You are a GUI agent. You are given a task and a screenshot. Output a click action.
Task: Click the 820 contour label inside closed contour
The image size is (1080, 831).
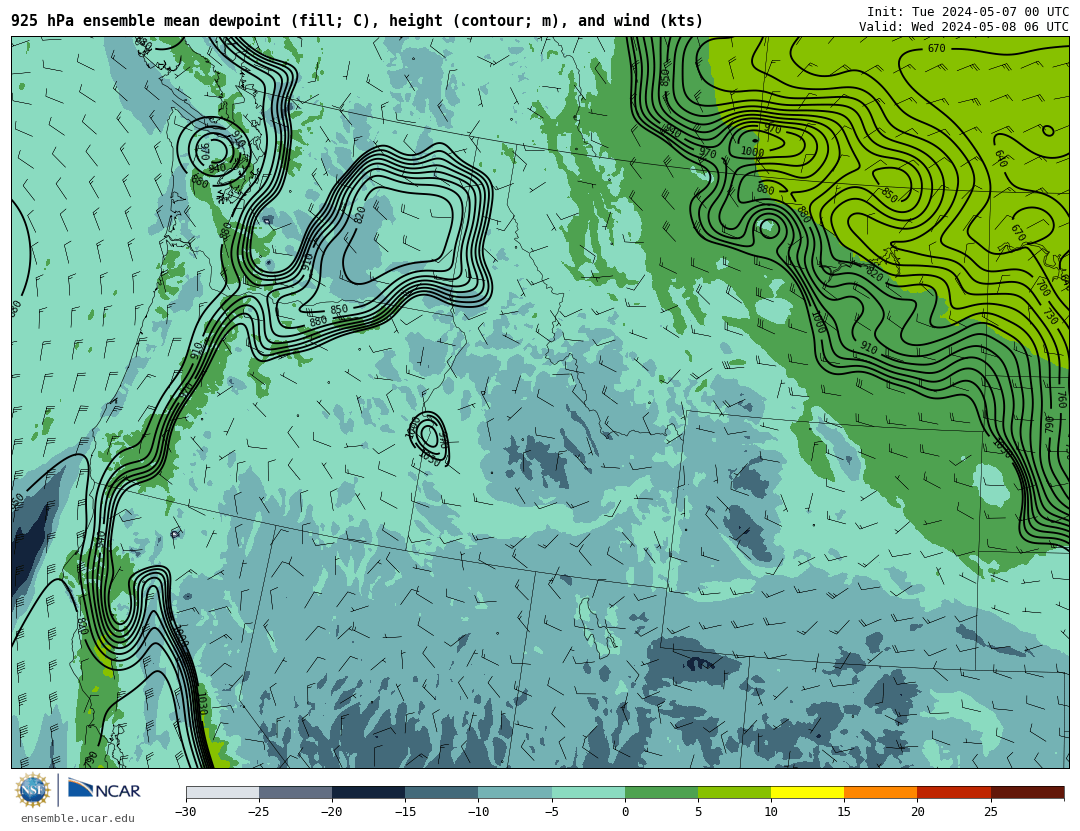(360, 215)
